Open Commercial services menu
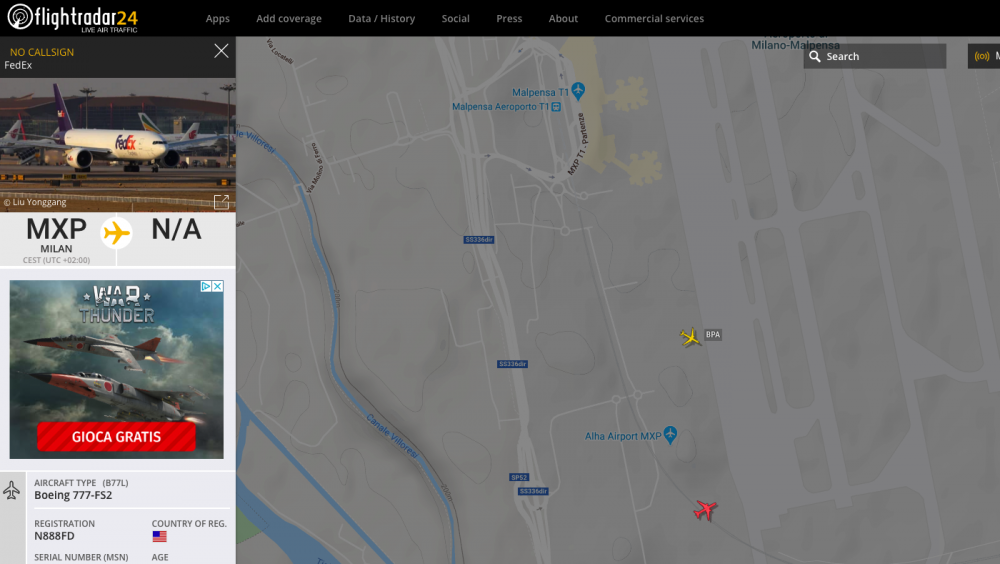The image size is (1000, 564). coord(654,18)
